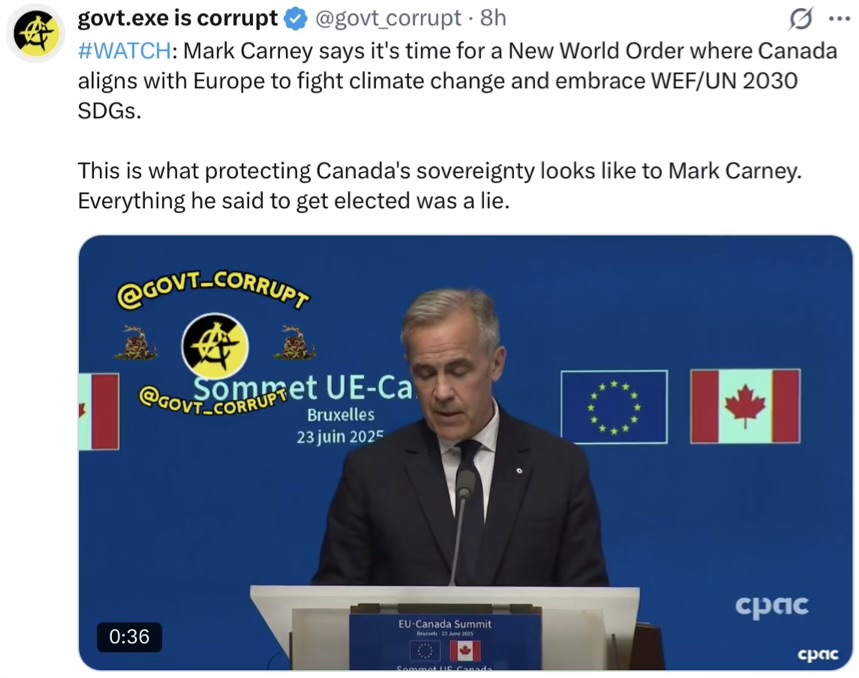Screen dimensions: 859x678
Task: Click the curved @GOVT_CORRUPT text above the logo
Action: [213, 289]
